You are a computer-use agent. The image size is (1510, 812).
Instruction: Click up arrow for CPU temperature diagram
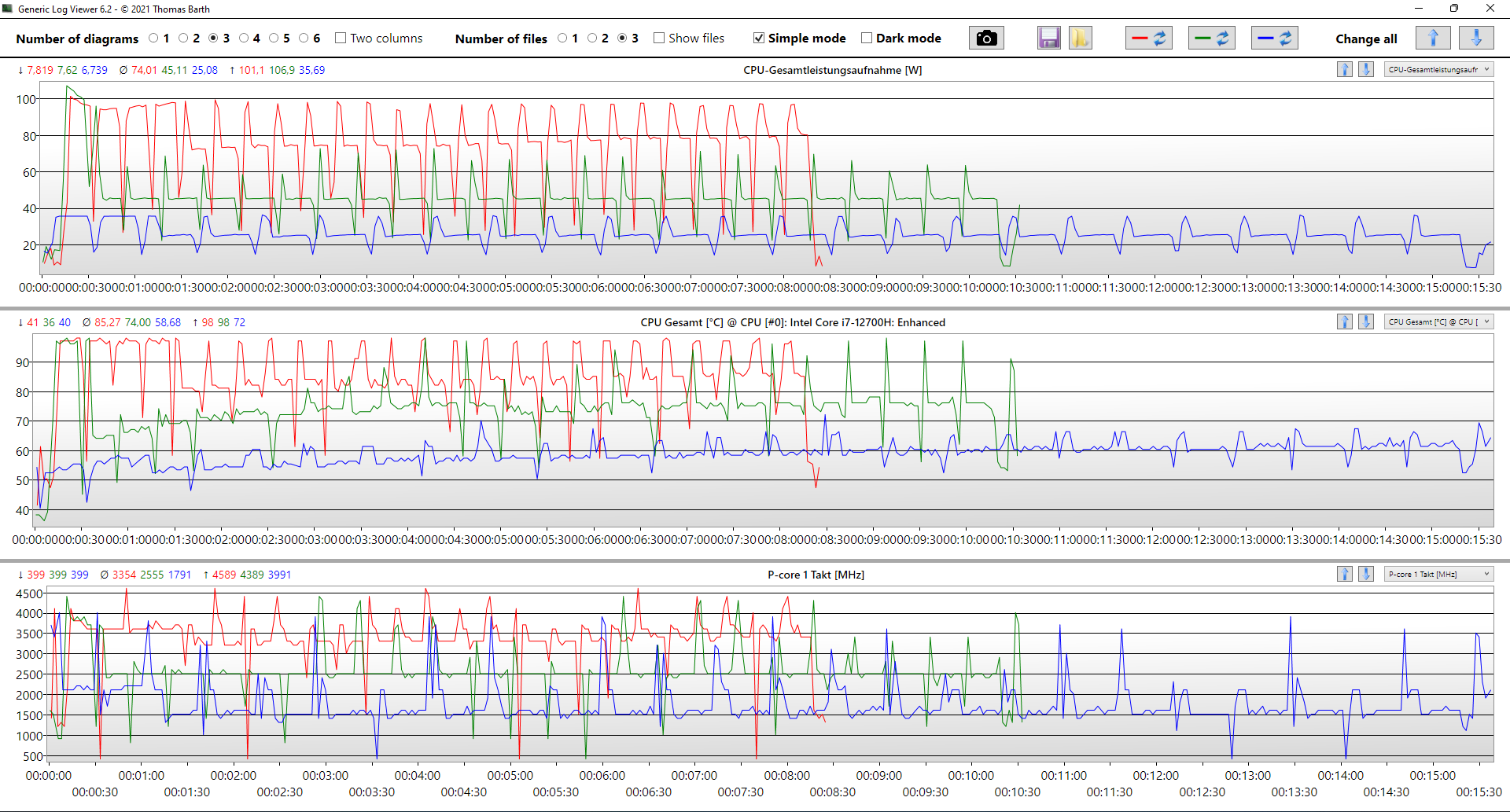(x=1345, y=321)
